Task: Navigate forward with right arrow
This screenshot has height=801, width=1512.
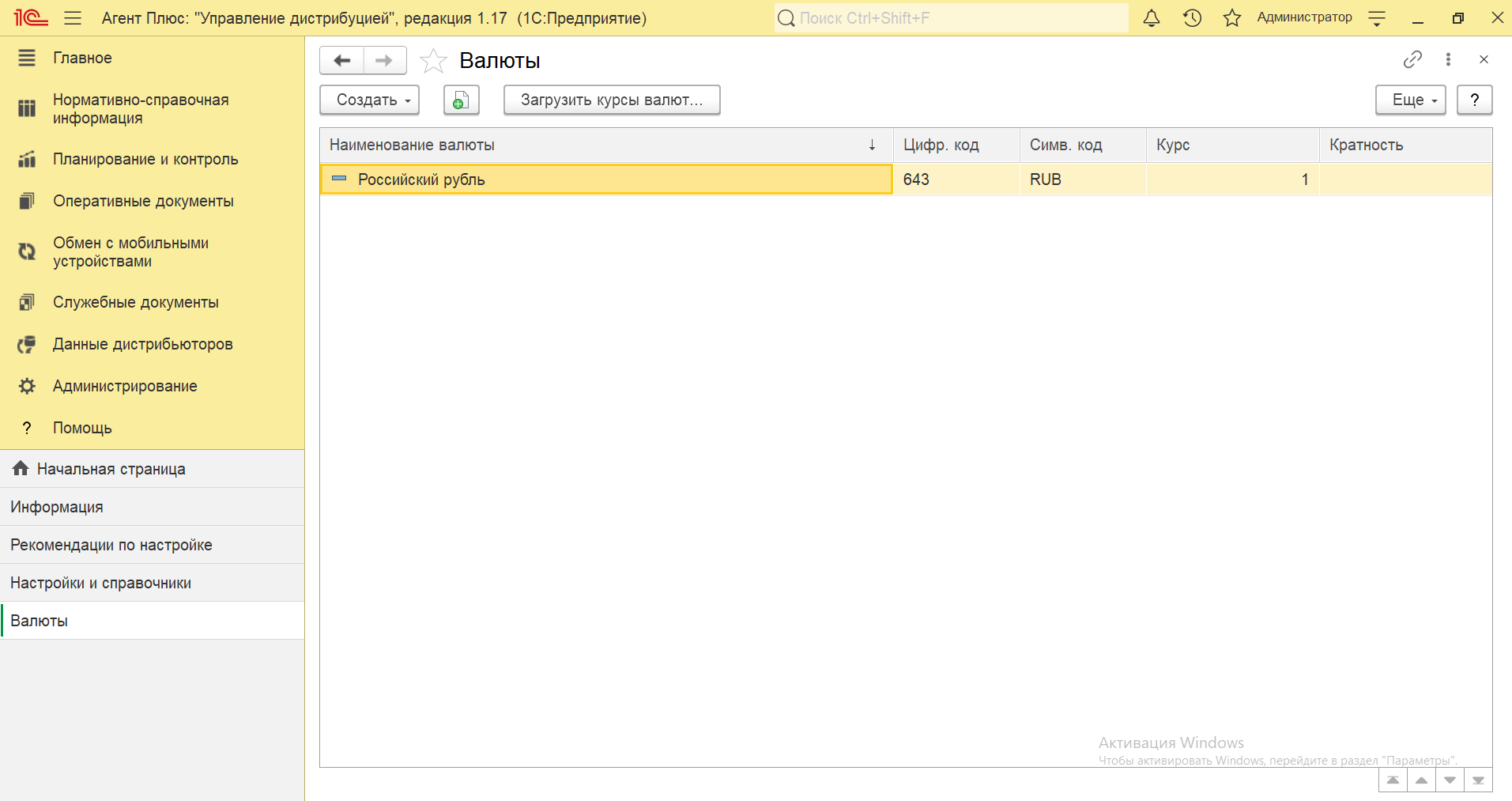Action: coord(384,61)
